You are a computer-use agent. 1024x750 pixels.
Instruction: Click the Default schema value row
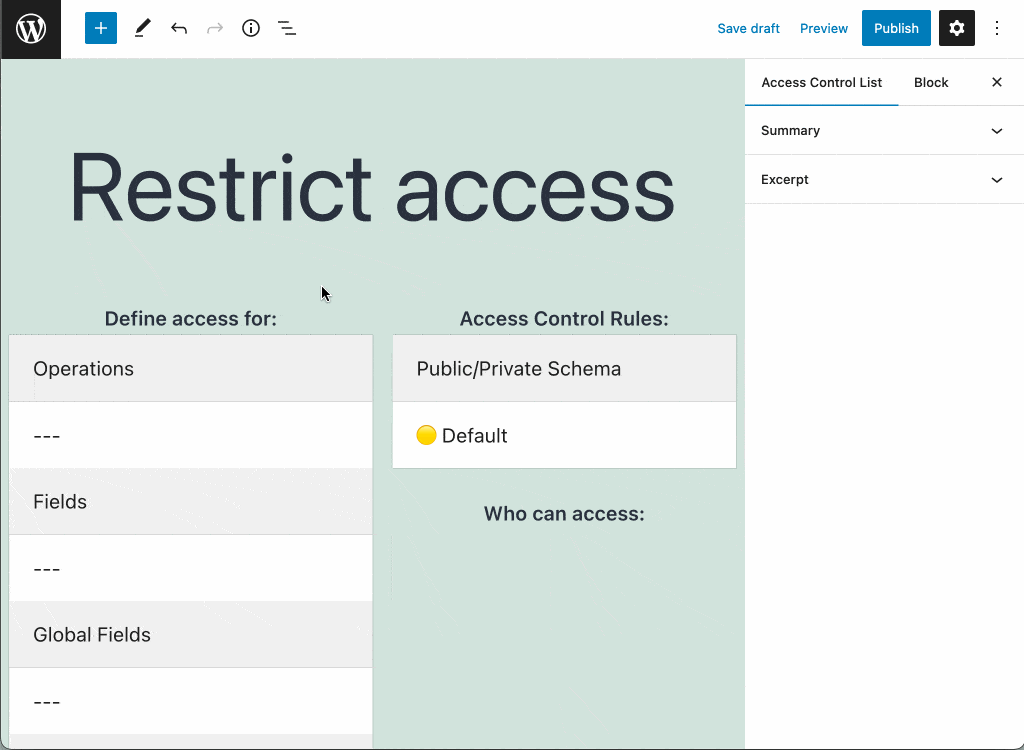pos(564,435)
